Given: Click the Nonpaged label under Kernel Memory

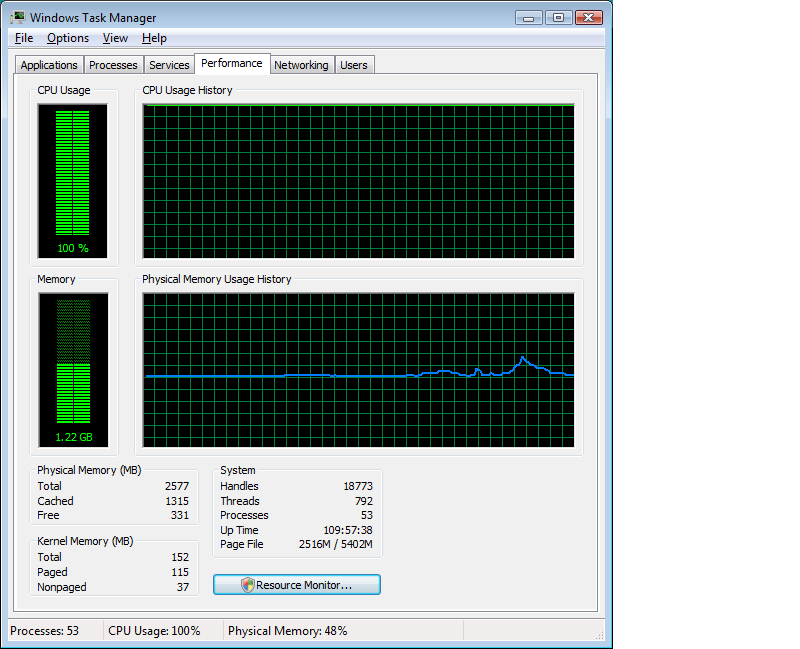Looking at the screenshot, I should coord(62,587).
